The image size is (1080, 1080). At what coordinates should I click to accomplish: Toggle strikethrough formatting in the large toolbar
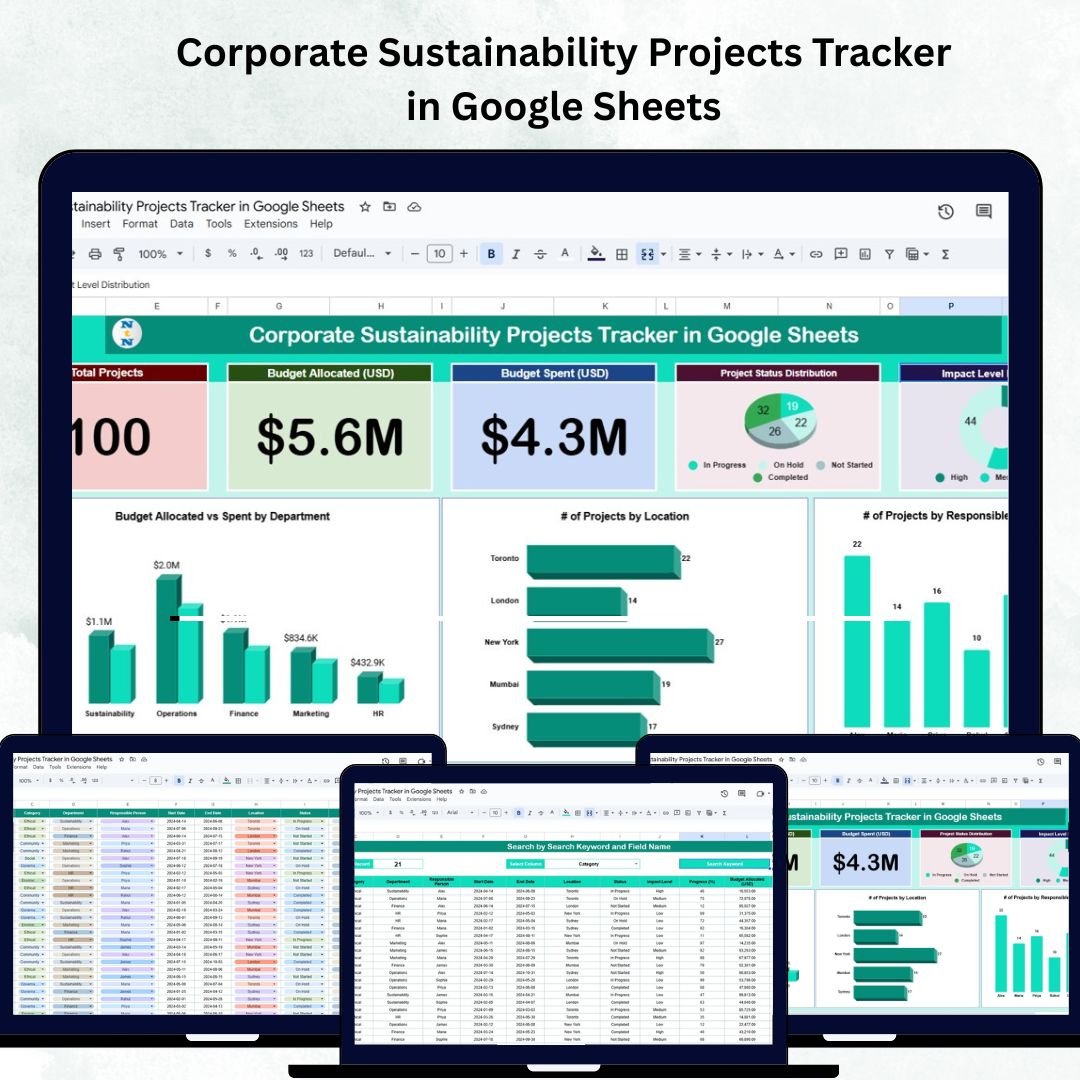click(x=541, y=254)
